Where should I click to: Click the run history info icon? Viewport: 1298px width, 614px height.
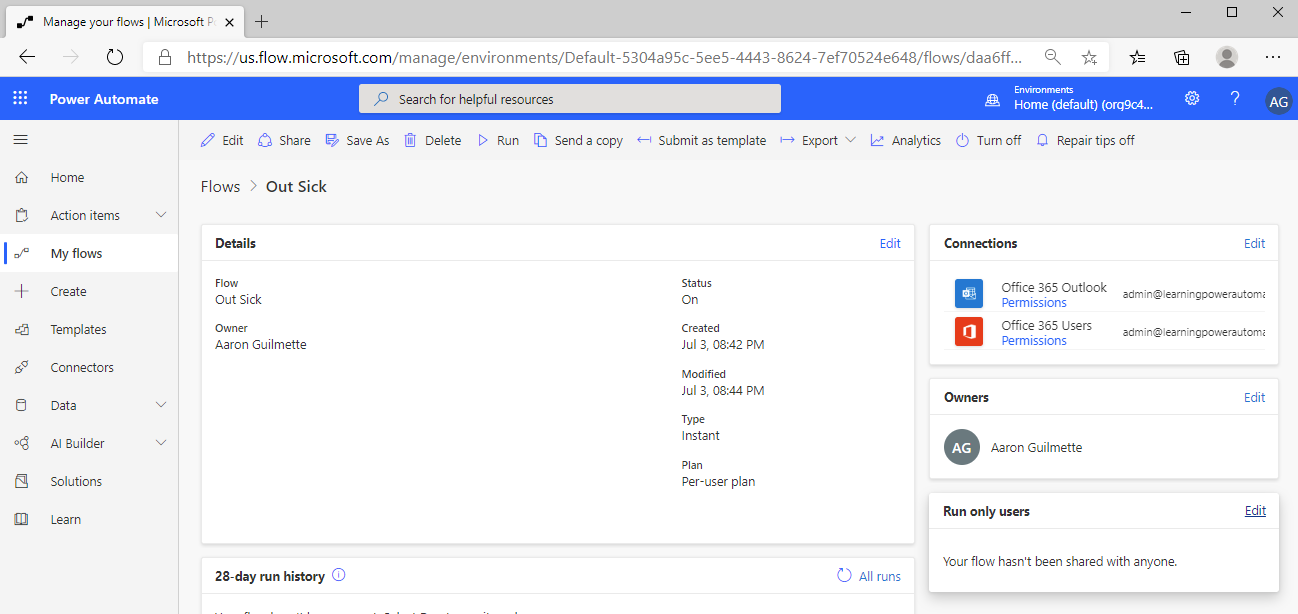pos(338,575)
